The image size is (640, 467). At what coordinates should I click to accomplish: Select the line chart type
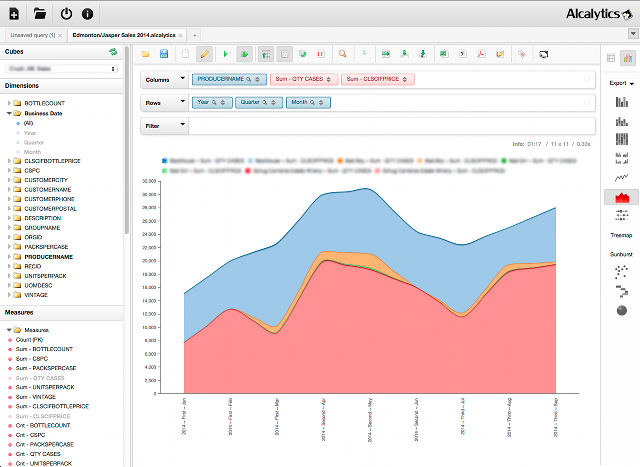click(622, 177)
